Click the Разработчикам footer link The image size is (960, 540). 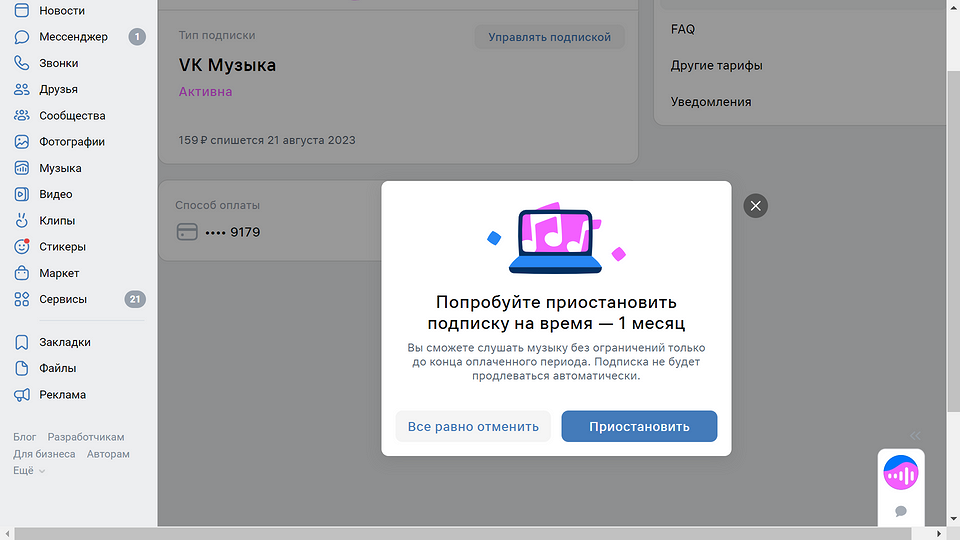point(86,437)
